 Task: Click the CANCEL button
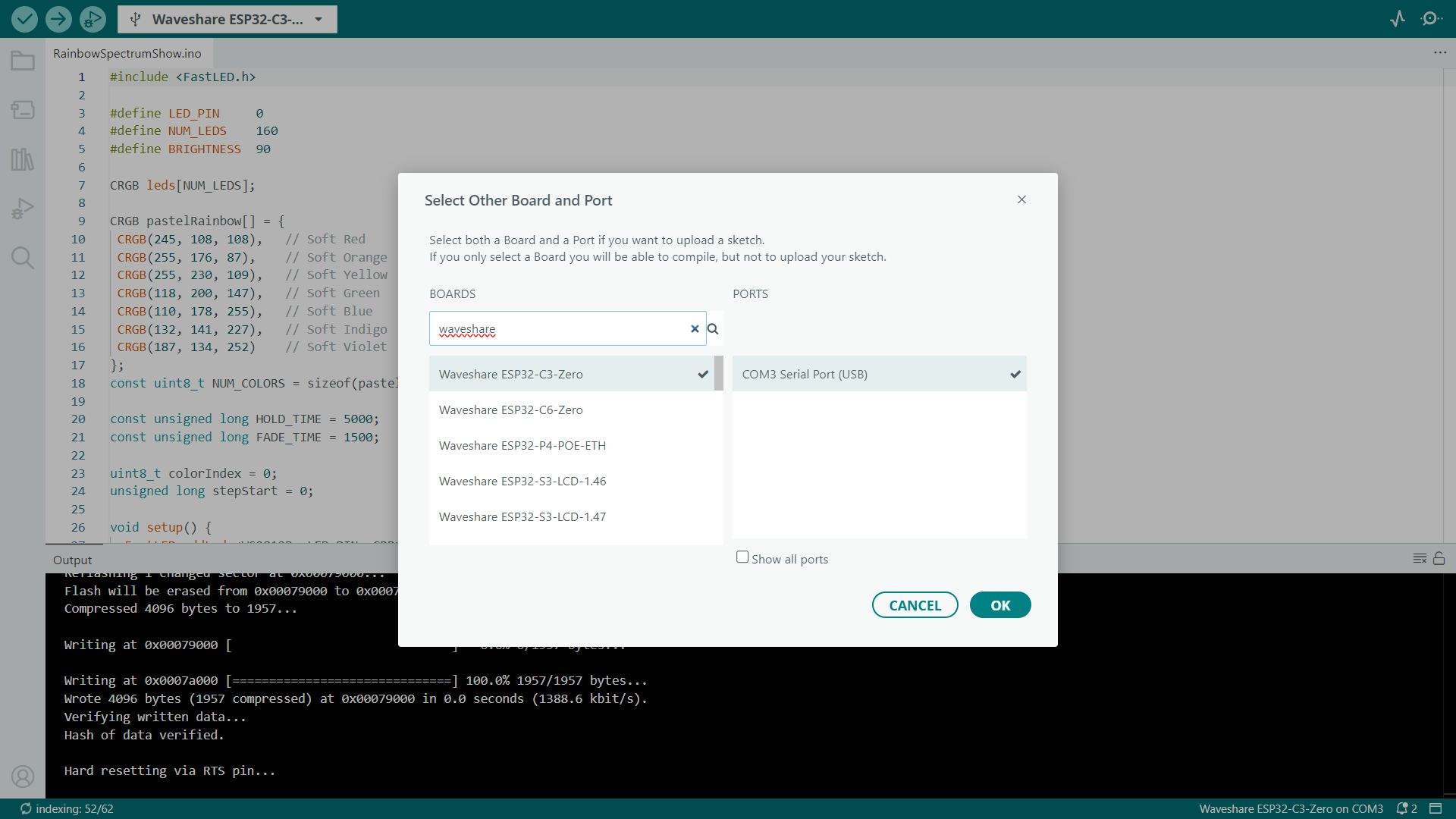click(x=915, y=605)
